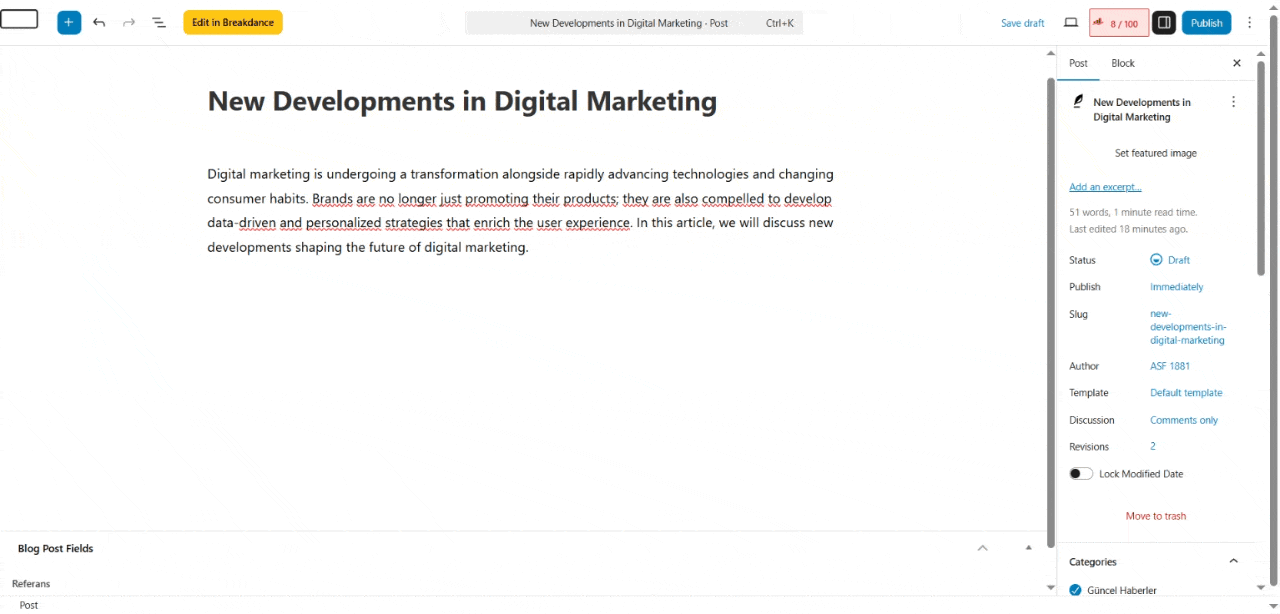This screenshot has width=1280, height=614.
Task: Uncheck the Güncel Haberler category
Action: tap(1075, 590)
